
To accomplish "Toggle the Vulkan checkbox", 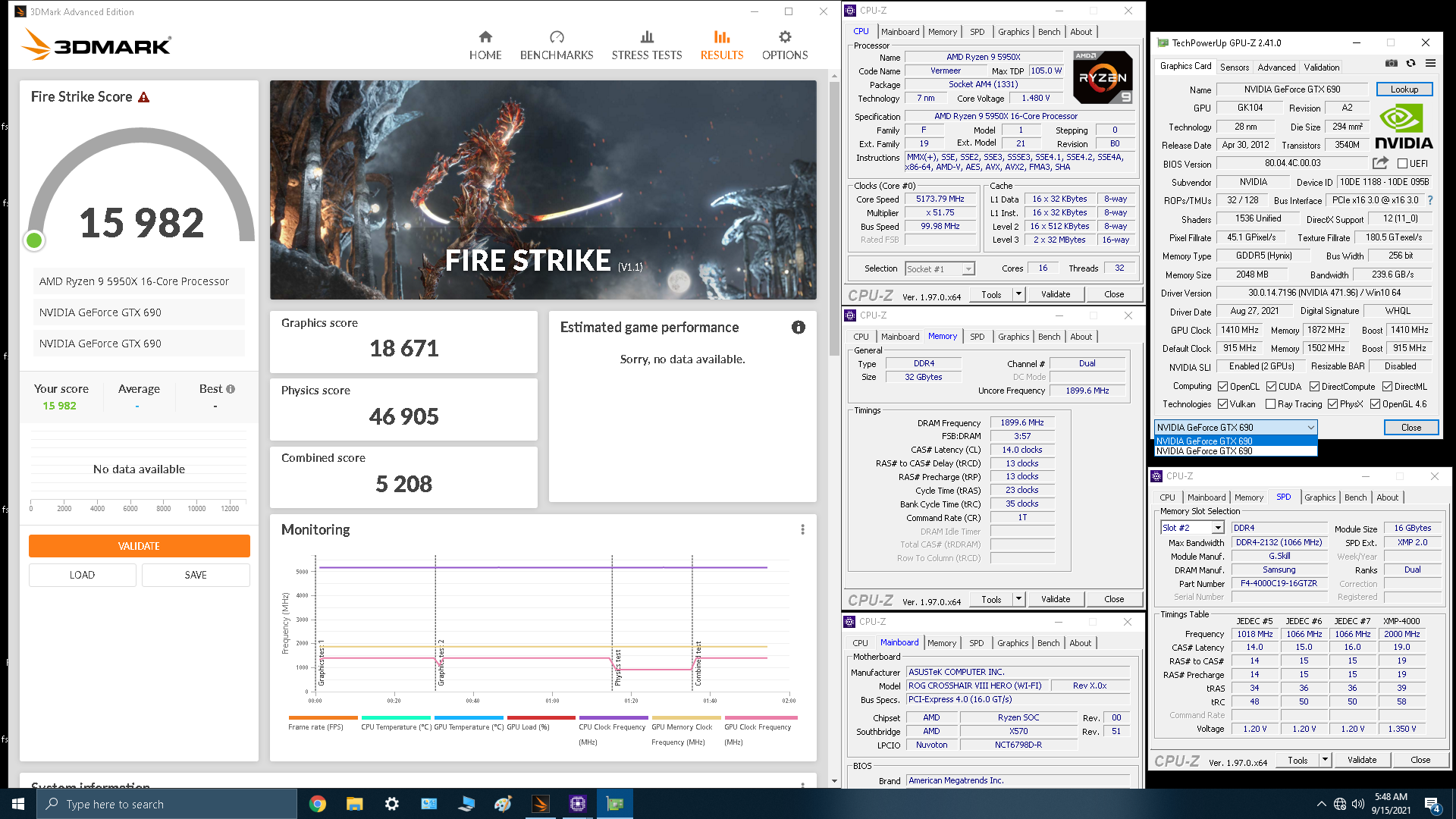I will (1222, 404).
